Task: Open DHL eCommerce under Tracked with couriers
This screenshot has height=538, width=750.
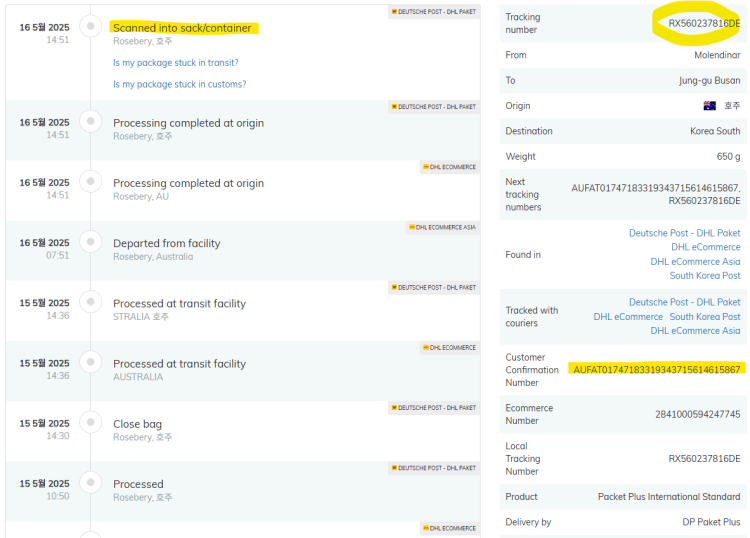Action: pyautogui.click(x=628, y=317)
